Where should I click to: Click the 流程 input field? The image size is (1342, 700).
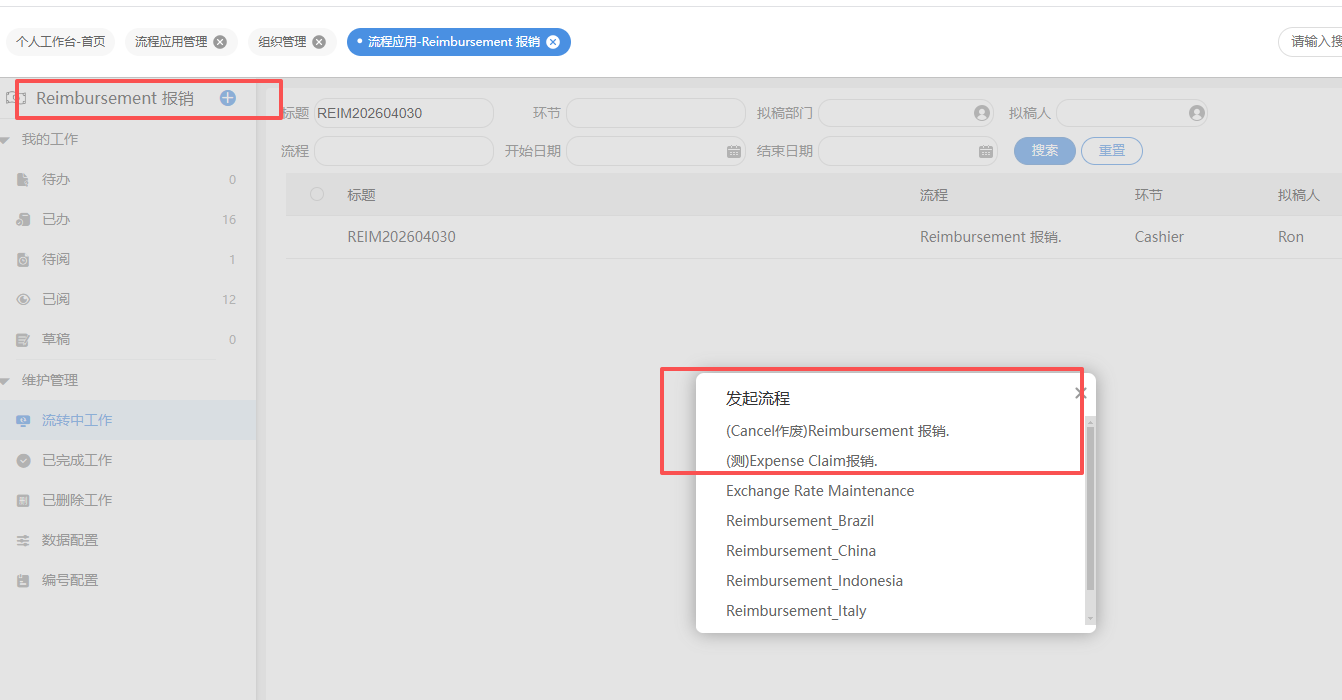[x=404, y=151]
